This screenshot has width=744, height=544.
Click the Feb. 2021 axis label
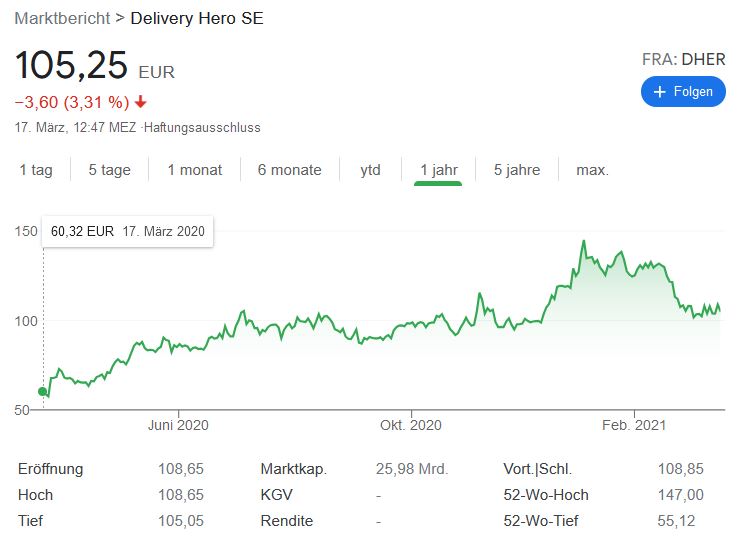(x=634, y=425)
